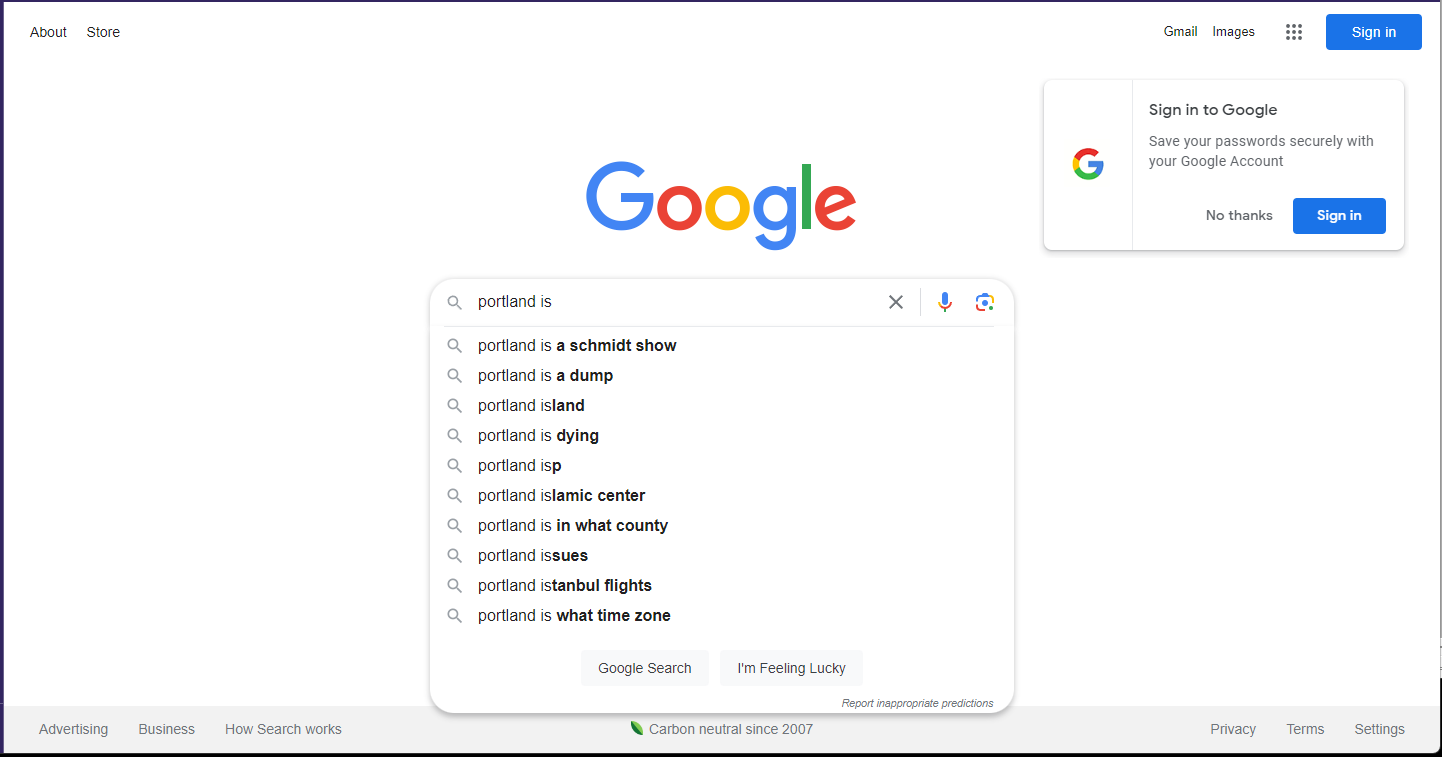Pick suggestion "portland istanbul flights"

564,586
